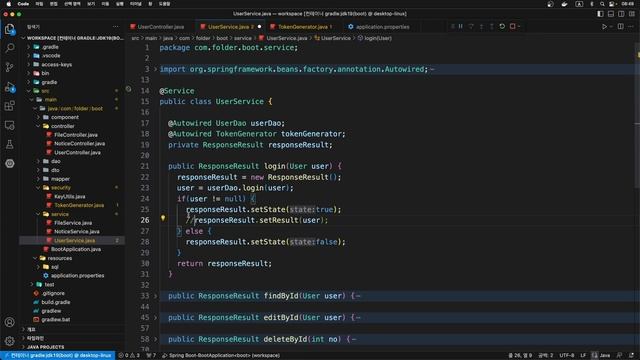Open the run dropdown arrow beside play icon
The height and width of the screenshot is (360, 640).
[611, 27]
